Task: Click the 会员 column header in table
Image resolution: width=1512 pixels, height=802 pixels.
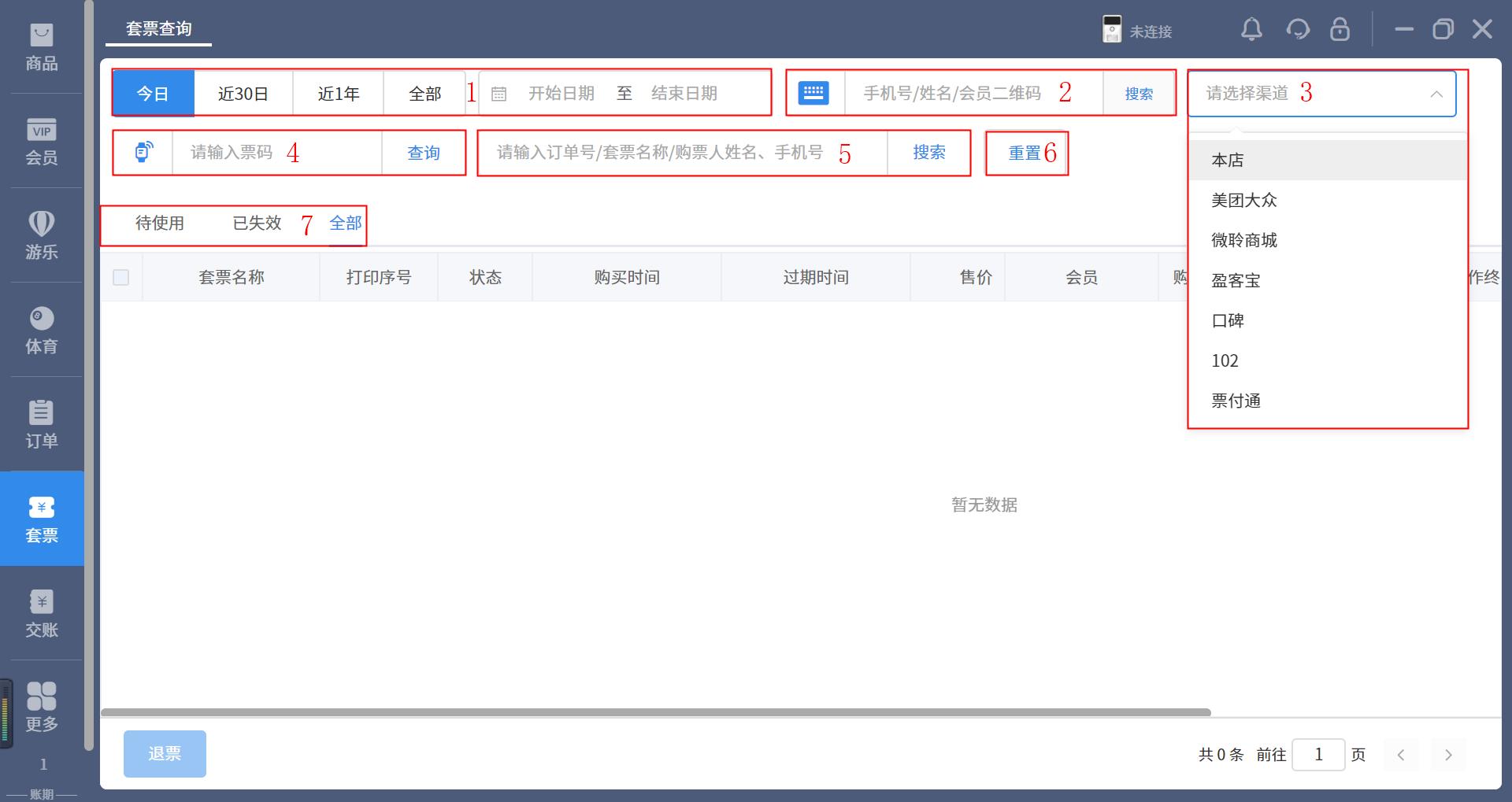Action: [x=1081, y=277]
